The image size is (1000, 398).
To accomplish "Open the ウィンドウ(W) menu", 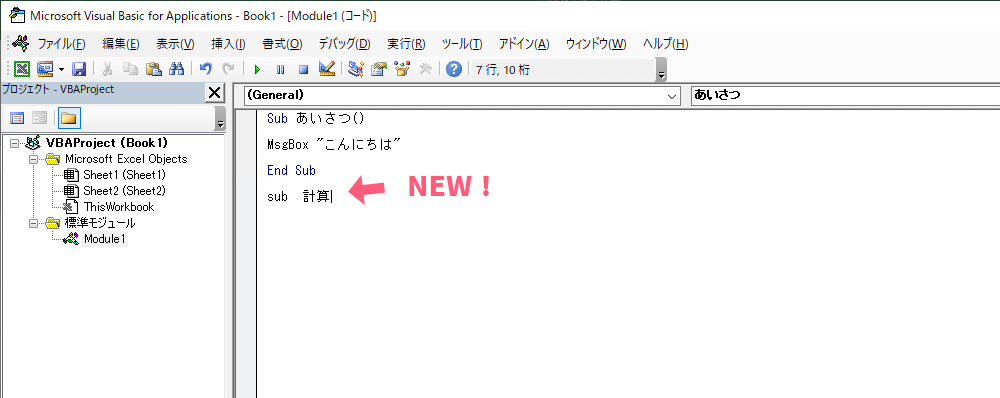I will point(596,44).
